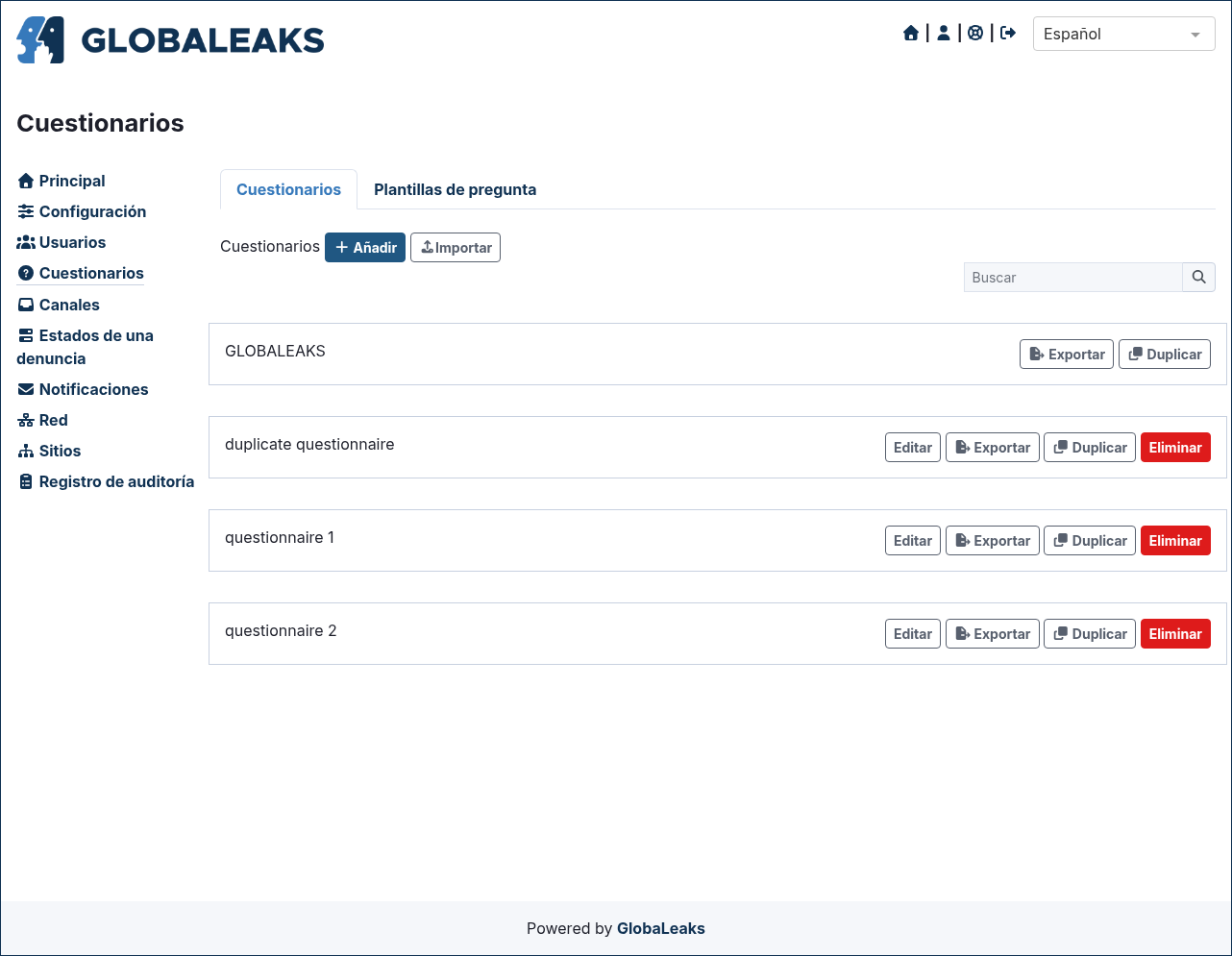Click the search magnifier icon

point(1198,277)
